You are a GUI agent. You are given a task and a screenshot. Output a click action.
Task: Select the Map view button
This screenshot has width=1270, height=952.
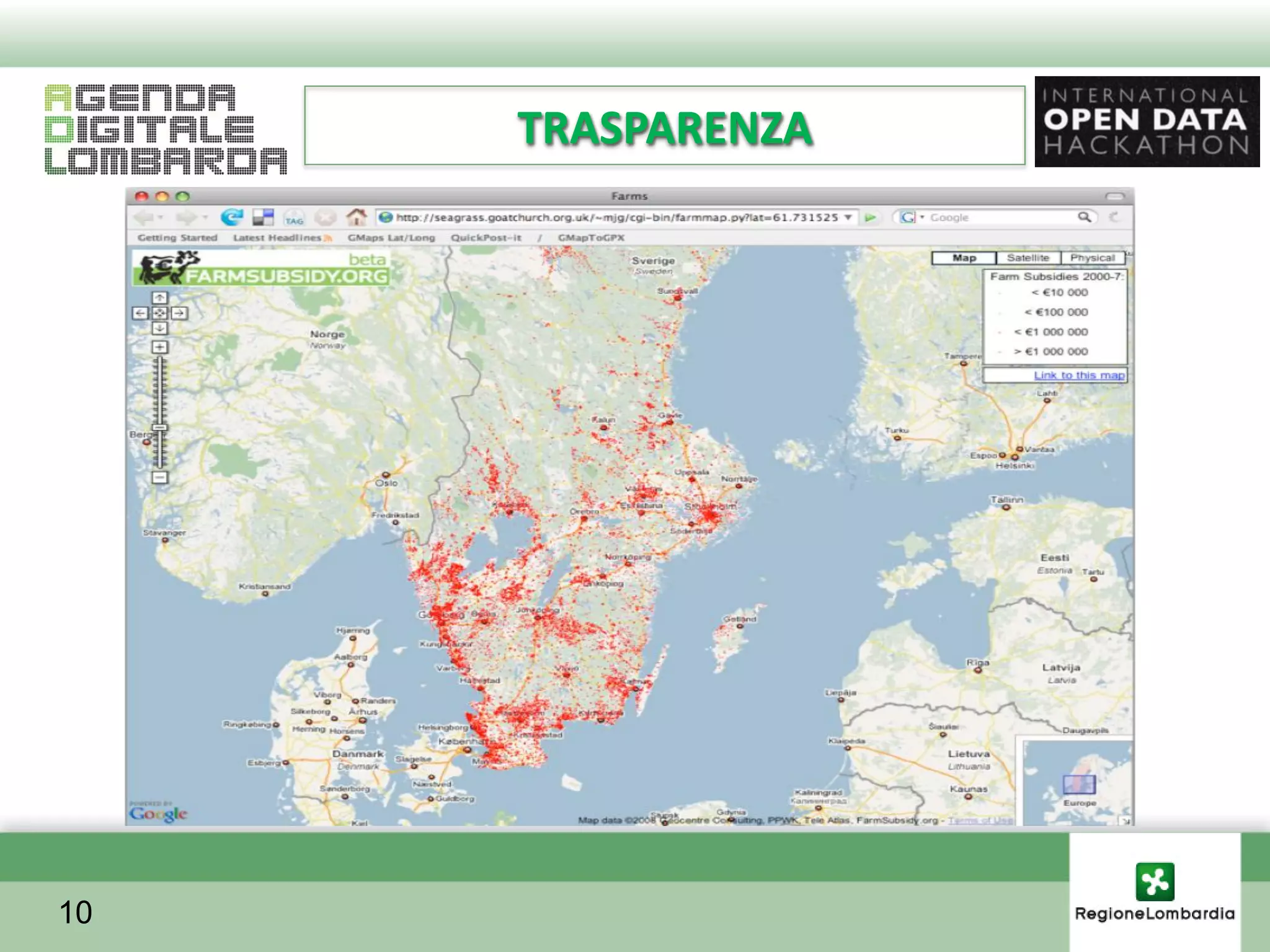point(964,258)
